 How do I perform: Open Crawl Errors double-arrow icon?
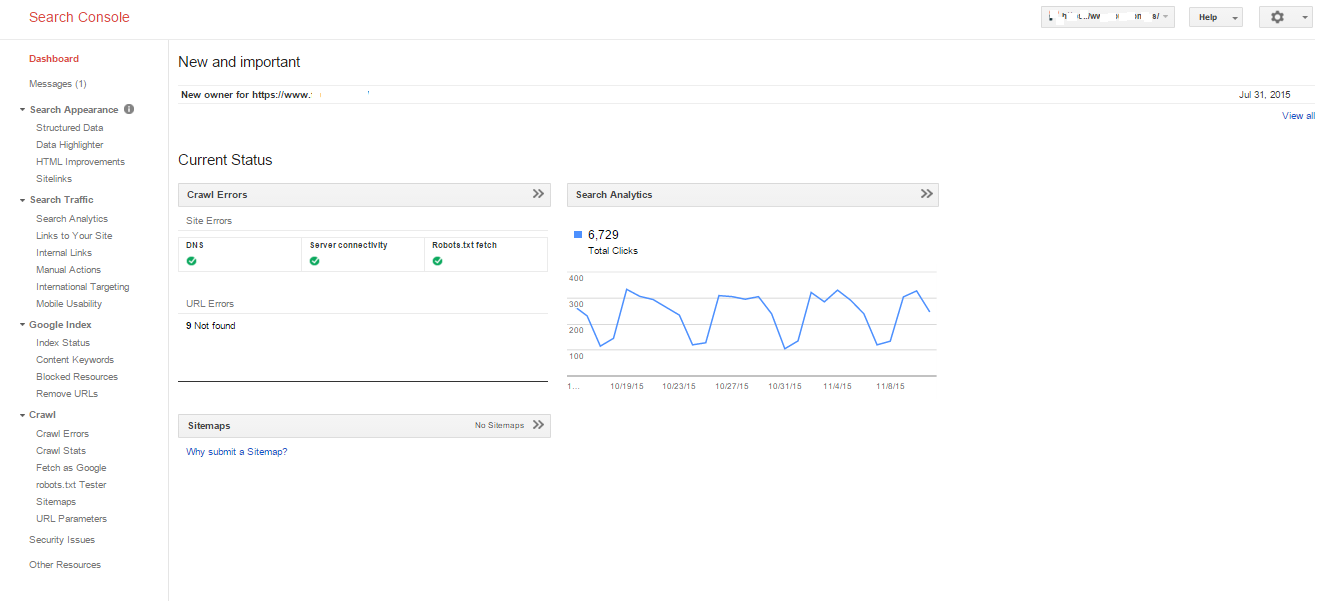pyautogui.click(x=538, y=194)
